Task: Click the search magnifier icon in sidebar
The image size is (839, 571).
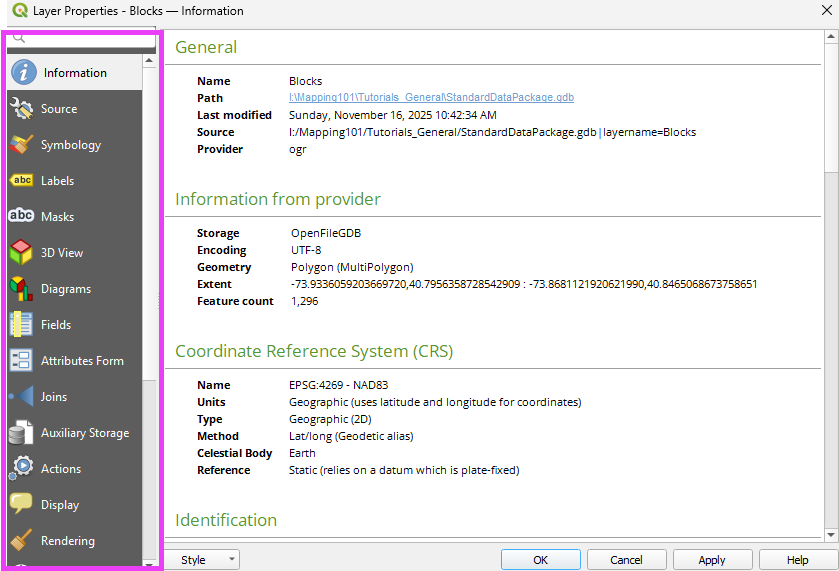Action: (x=19, y=38)
